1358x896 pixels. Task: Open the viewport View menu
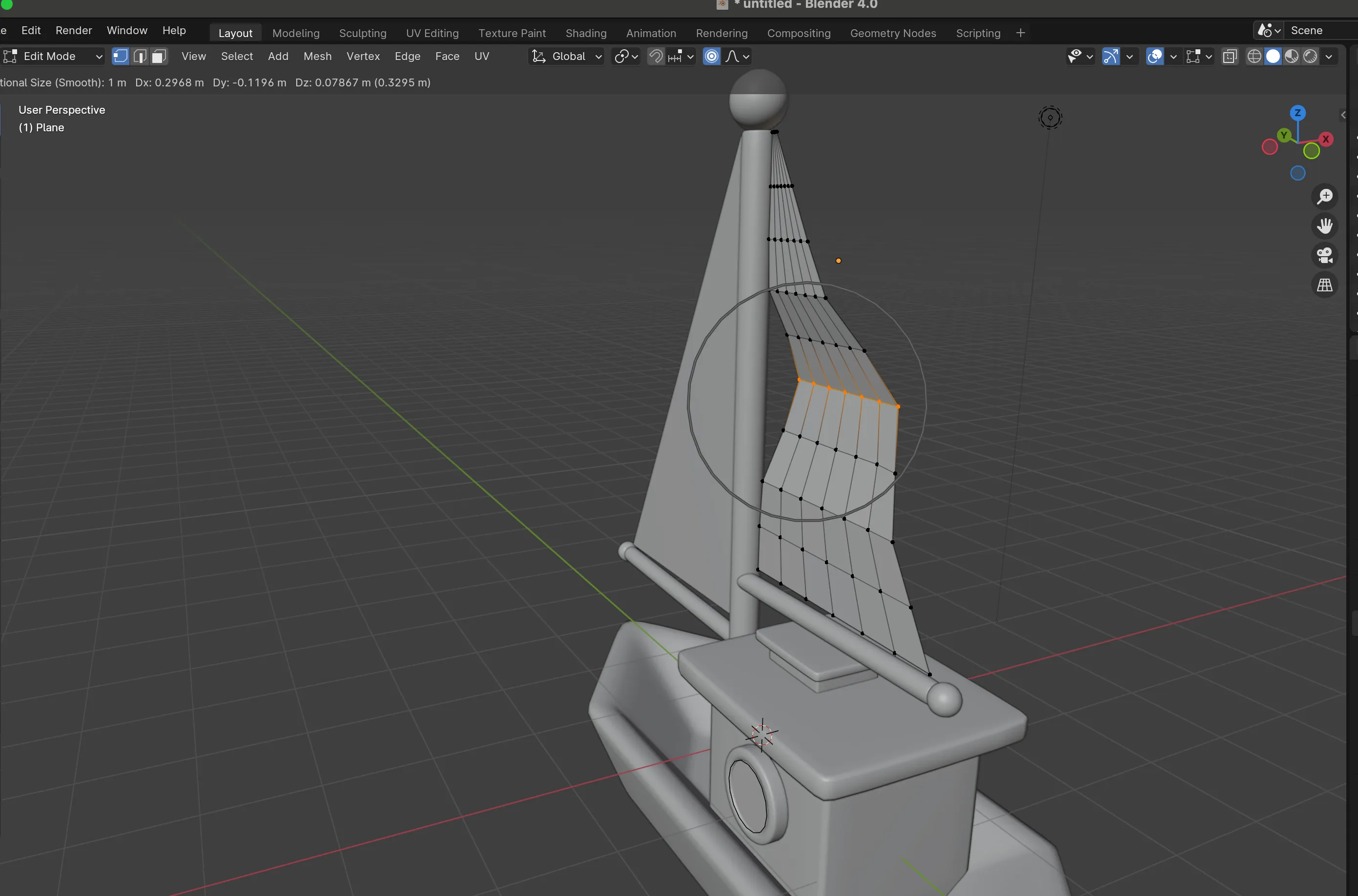tap(193, 56)
